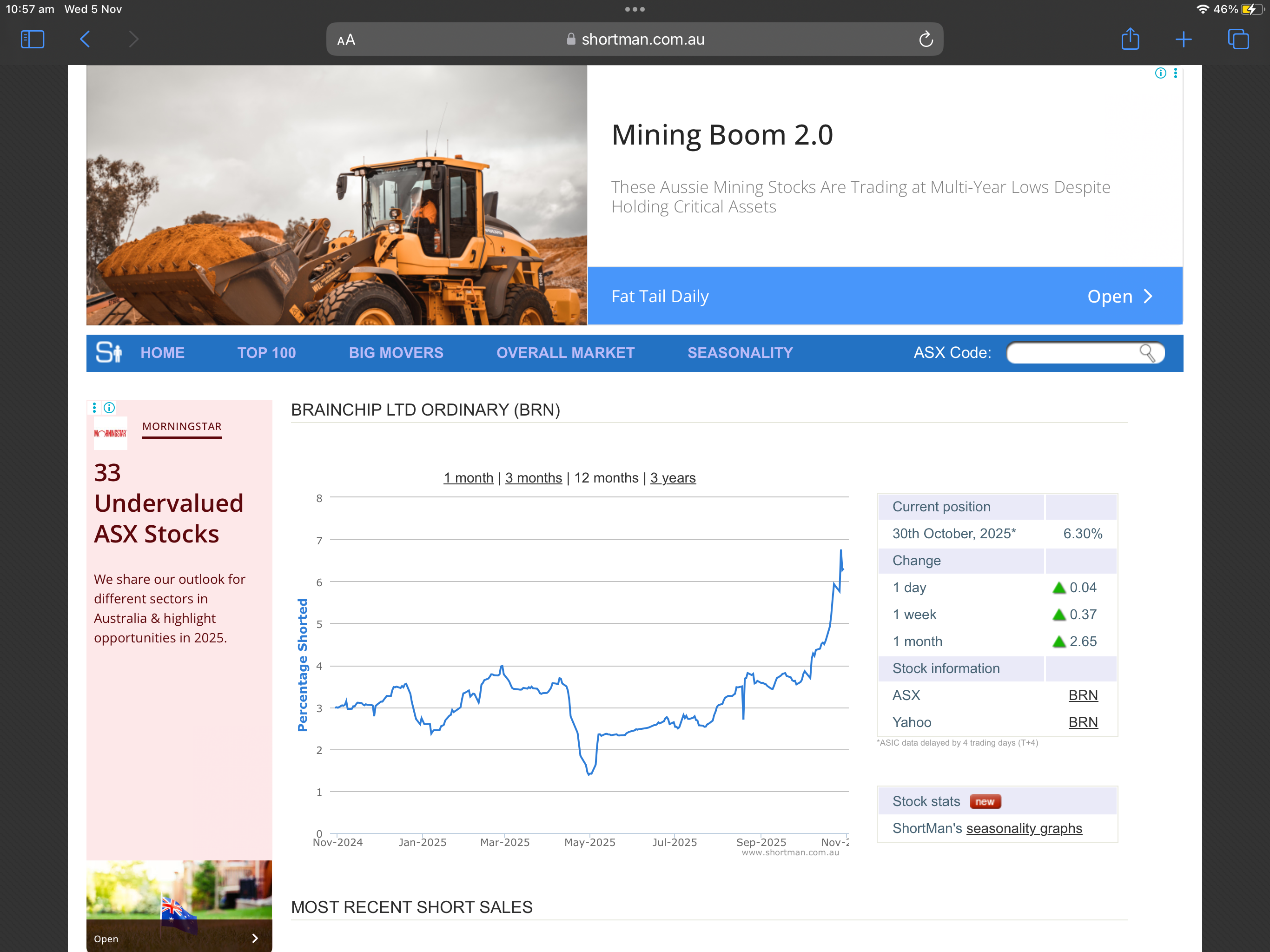Expand the Fat Tail Daily Open chevron
This screenshot has height=952, width=1270.
tap(1148, 296)
